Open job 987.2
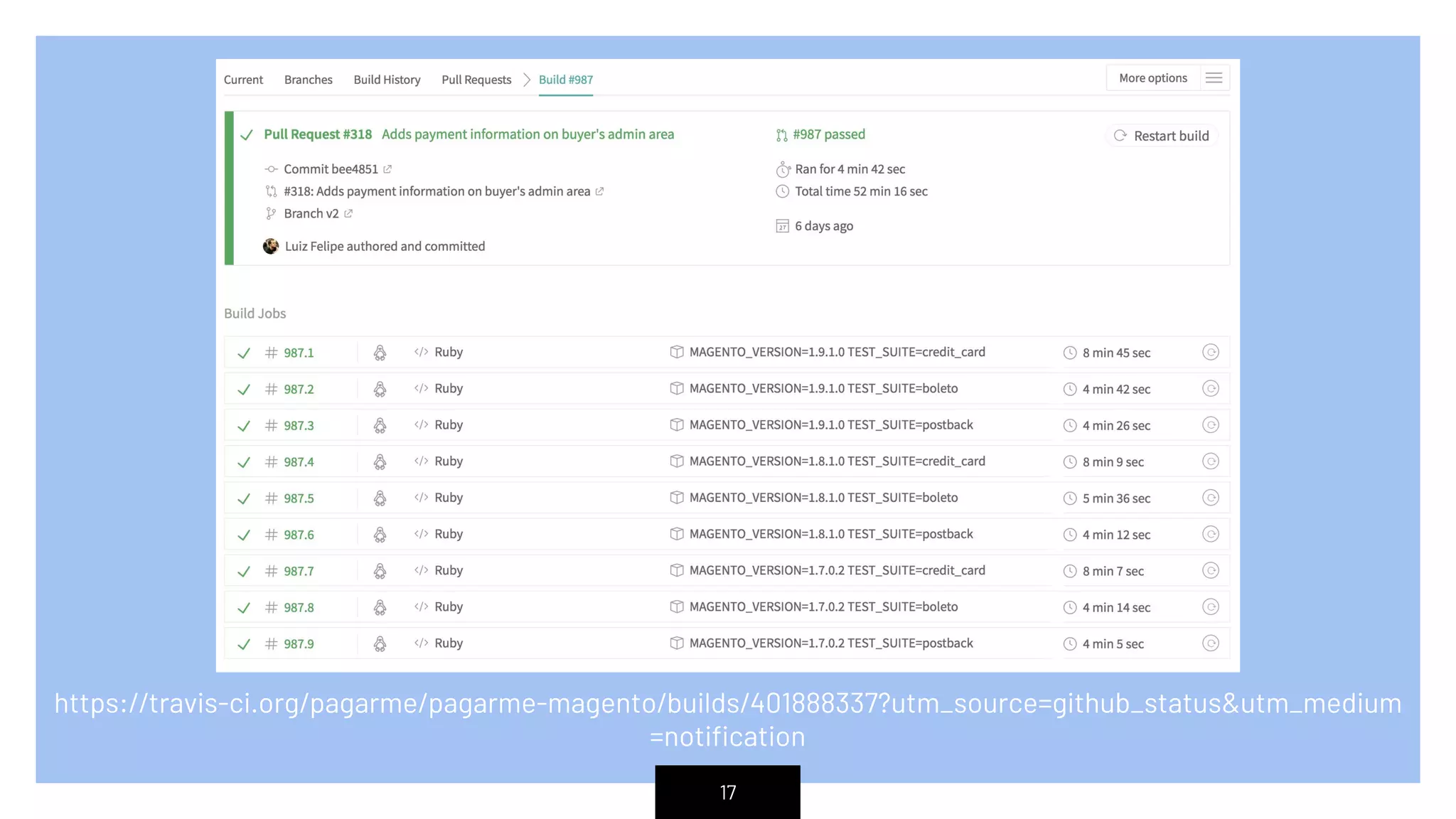The width and height of the screenshot is (1456, 819). coord(299,389)
